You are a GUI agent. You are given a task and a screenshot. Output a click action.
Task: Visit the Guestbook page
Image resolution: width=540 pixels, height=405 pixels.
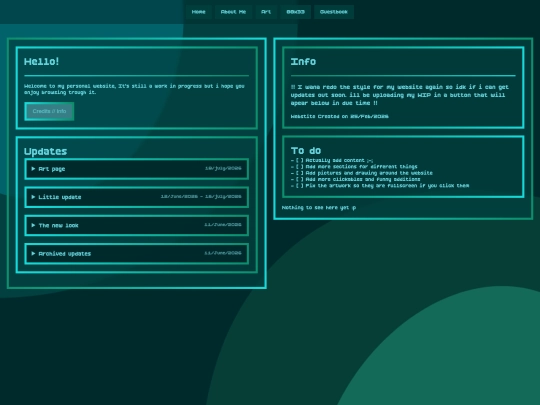pyautogui.click(x=333, y=12)
